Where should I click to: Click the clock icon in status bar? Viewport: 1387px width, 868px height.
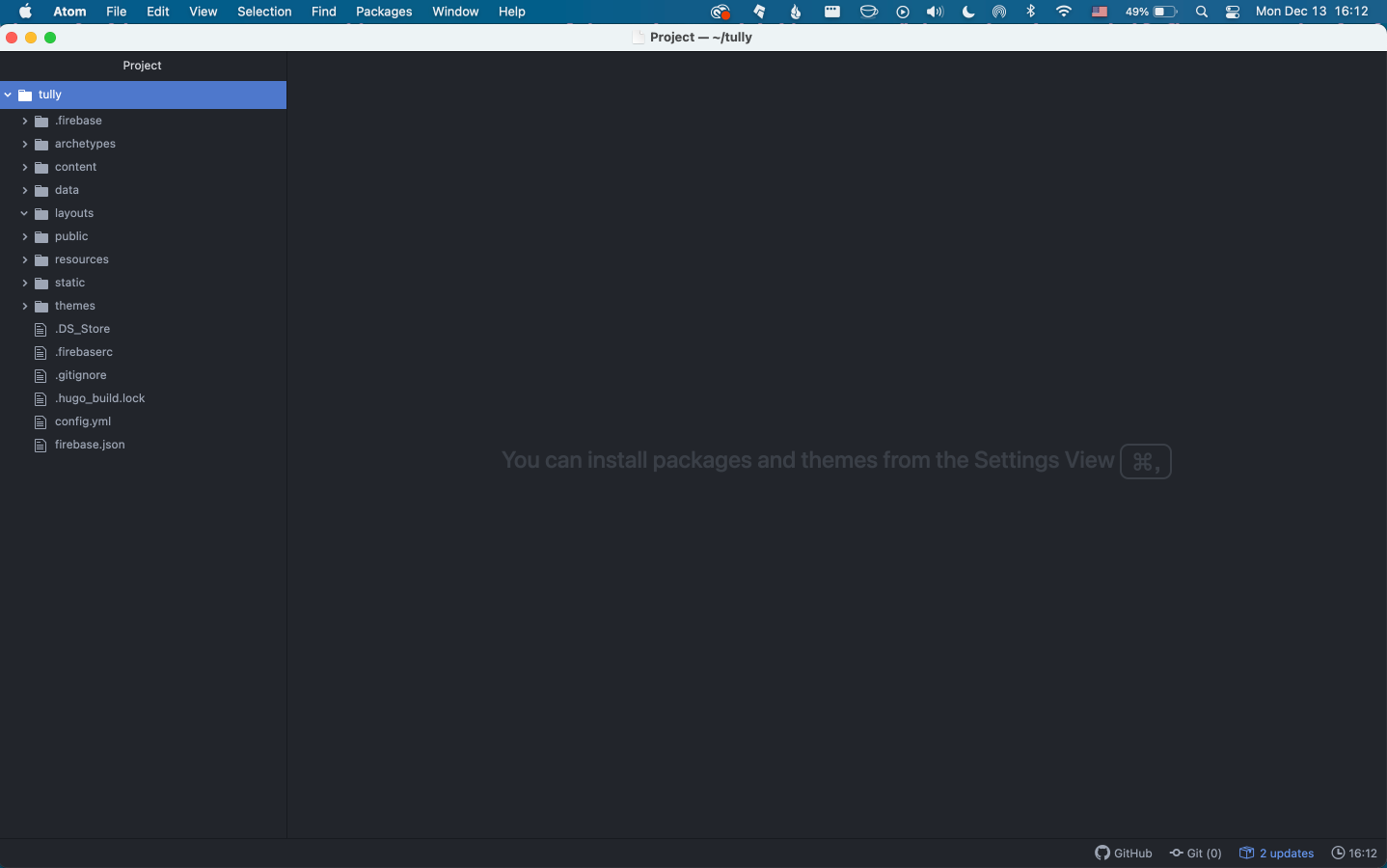[1338, 853]
